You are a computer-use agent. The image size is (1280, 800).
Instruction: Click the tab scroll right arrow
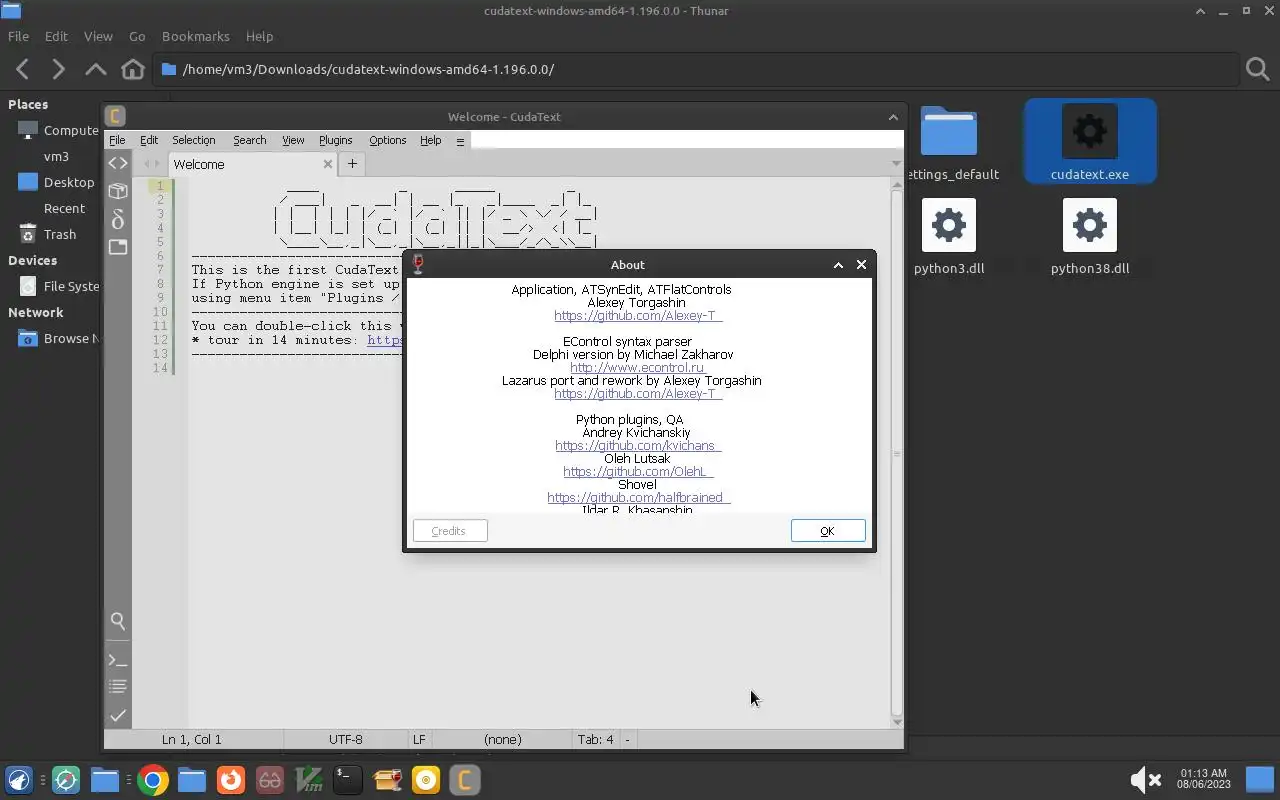[x=155, y=164]
